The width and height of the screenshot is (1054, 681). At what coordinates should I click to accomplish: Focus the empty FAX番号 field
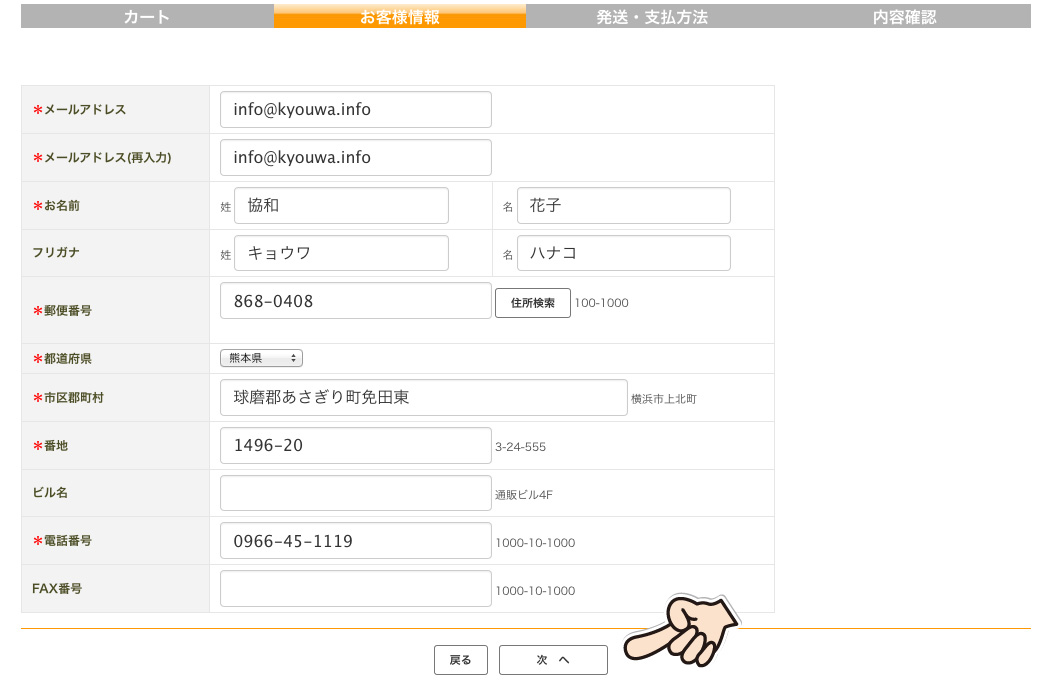coord(355,589)
